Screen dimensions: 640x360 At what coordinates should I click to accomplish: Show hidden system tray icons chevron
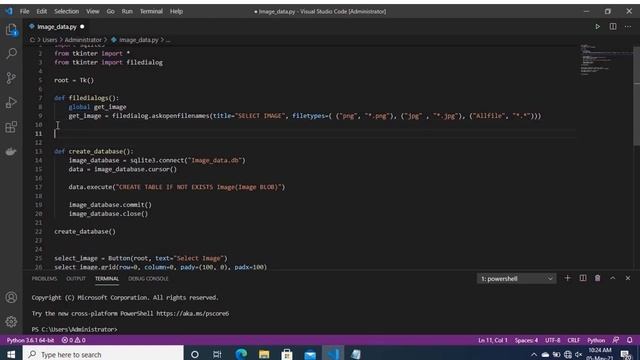(533, 354)
